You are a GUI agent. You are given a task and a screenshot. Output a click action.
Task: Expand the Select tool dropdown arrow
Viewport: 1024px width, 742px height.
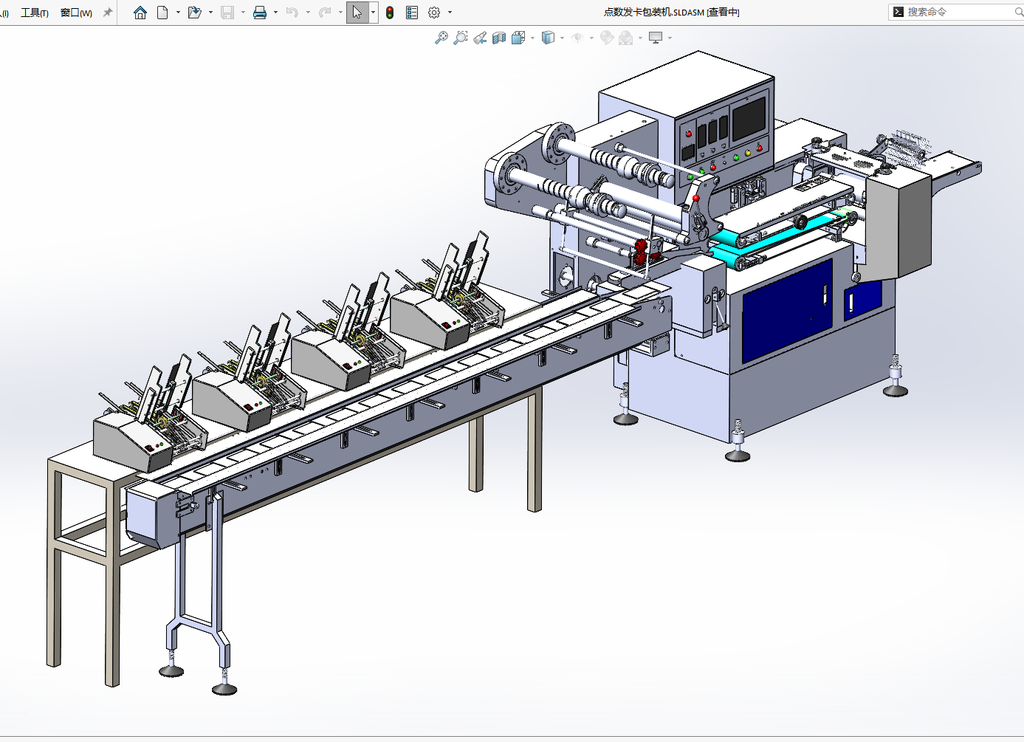click(373, 12)
